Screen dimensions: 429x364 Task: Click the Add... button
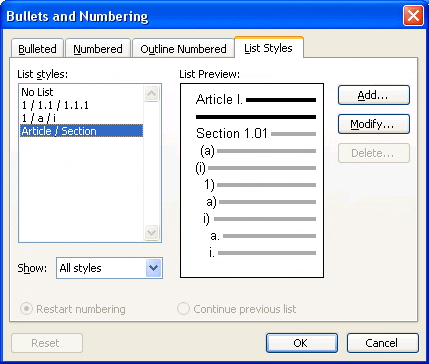pyautogui.click(x=374, y=95)
